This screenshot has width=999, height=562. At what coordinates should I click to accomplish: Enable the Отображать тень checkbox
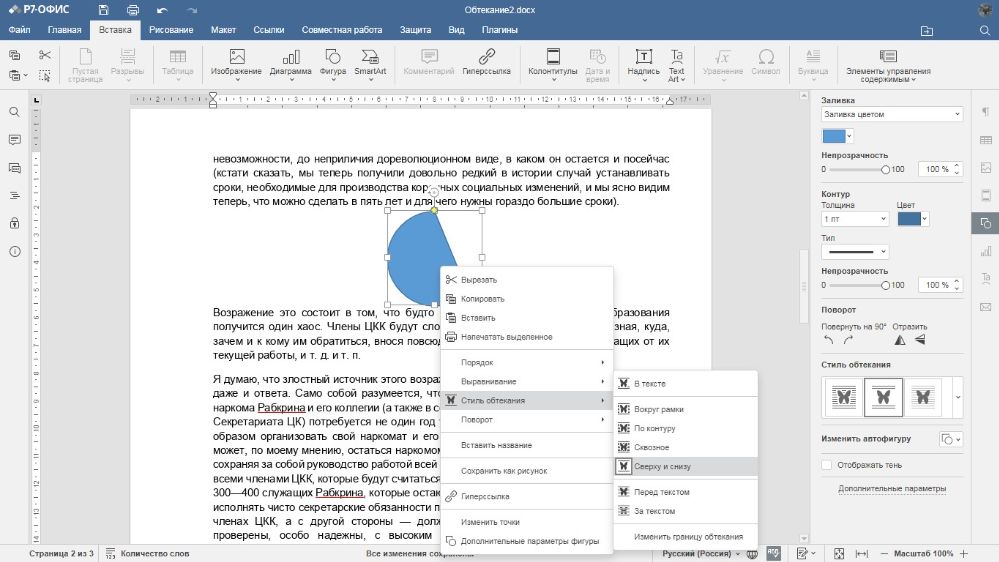tap(827, 465)
